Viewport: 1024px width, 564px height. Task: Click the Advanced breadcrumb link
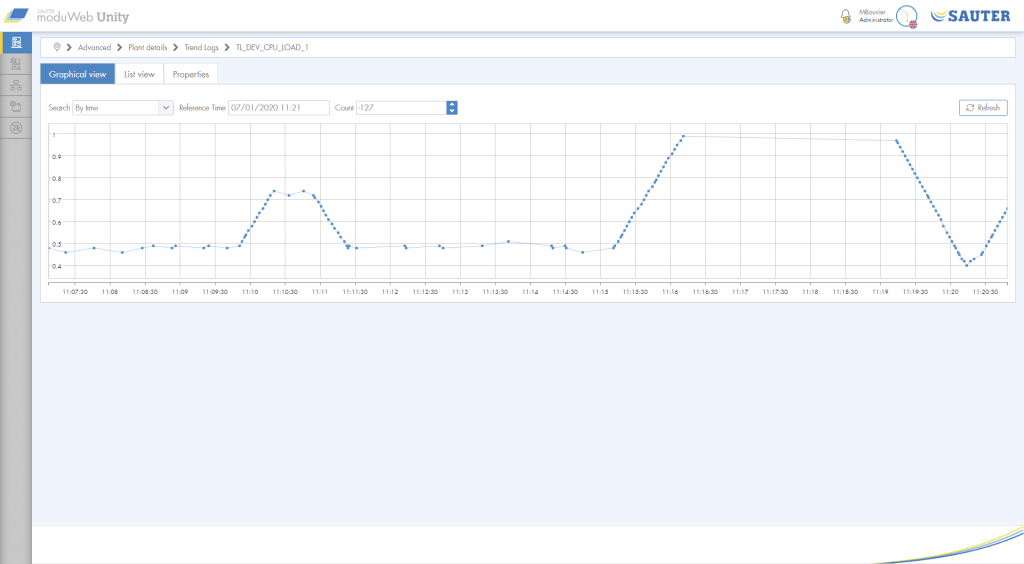(x=94, y=47)
